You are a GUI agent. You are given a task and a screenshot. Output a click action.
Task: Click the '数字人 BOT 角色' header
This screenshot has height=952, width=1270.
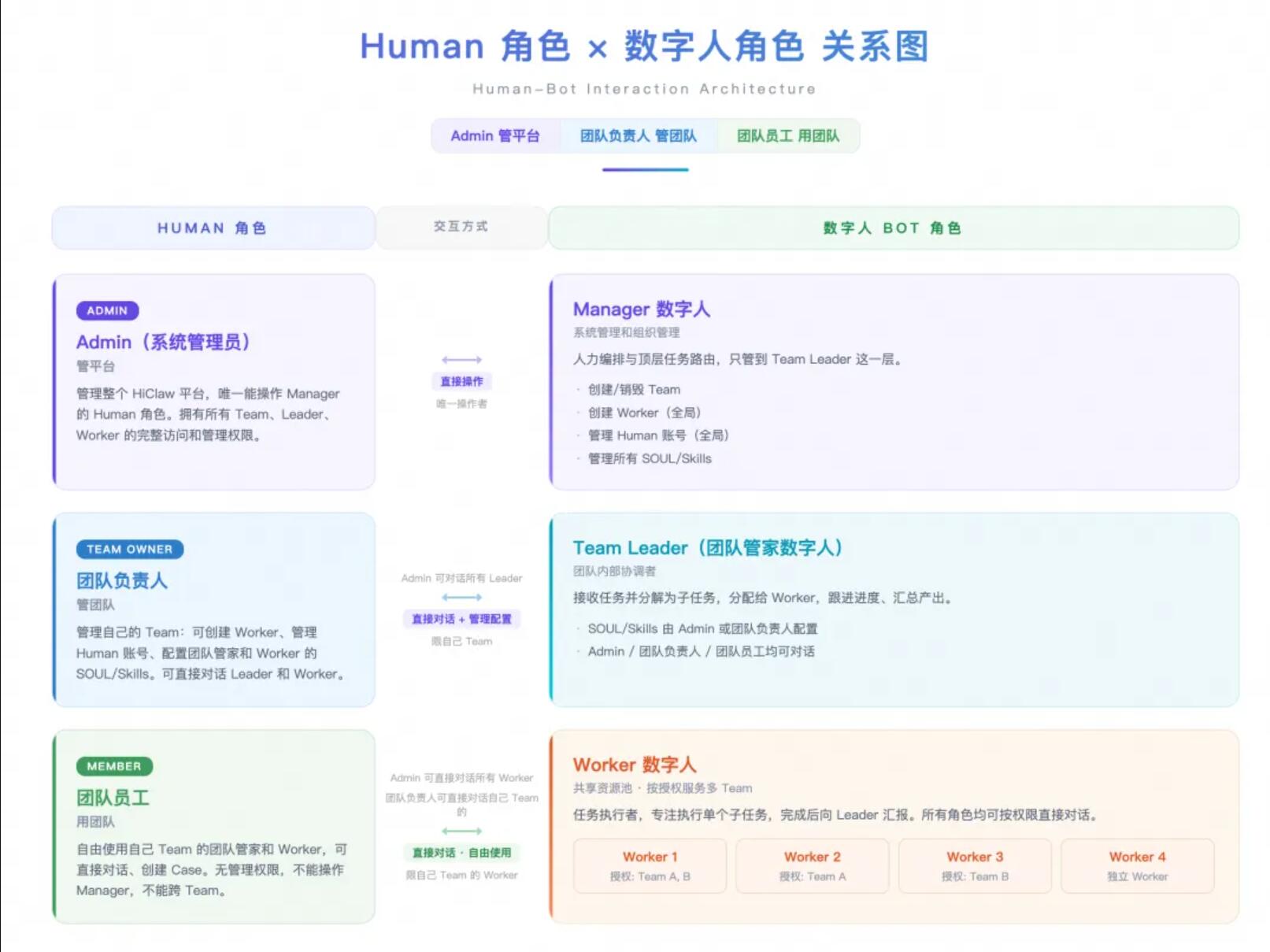pyautogui.click(x=894, y=228)
